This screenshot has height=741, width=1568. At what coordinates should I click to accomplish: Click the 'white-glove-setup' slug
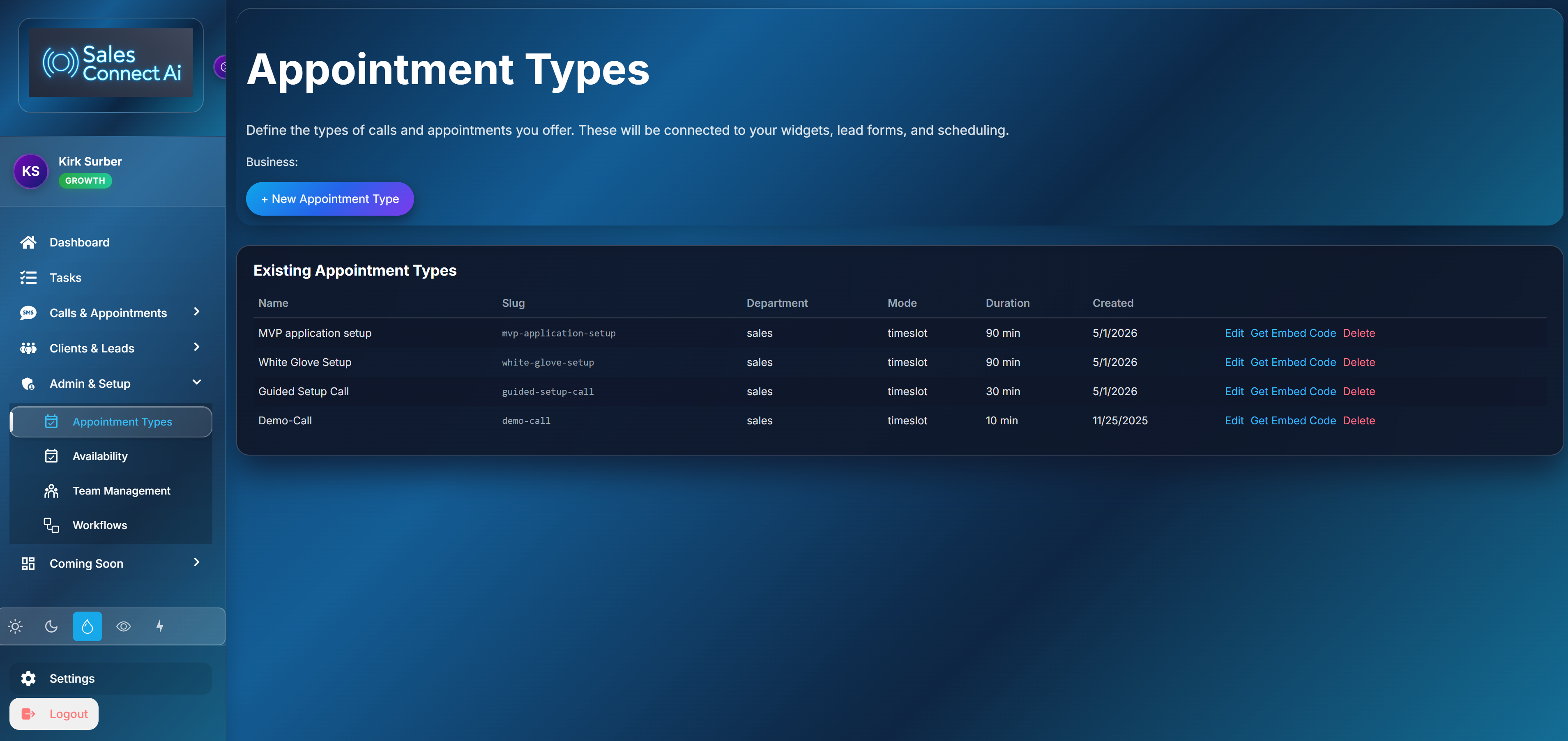click(x=548, y=362)
